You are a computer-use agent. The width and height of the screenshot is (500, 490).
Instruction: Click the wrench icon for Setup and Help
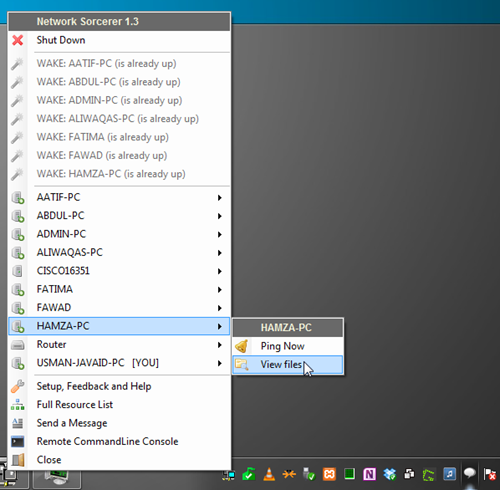coord(17,386)
